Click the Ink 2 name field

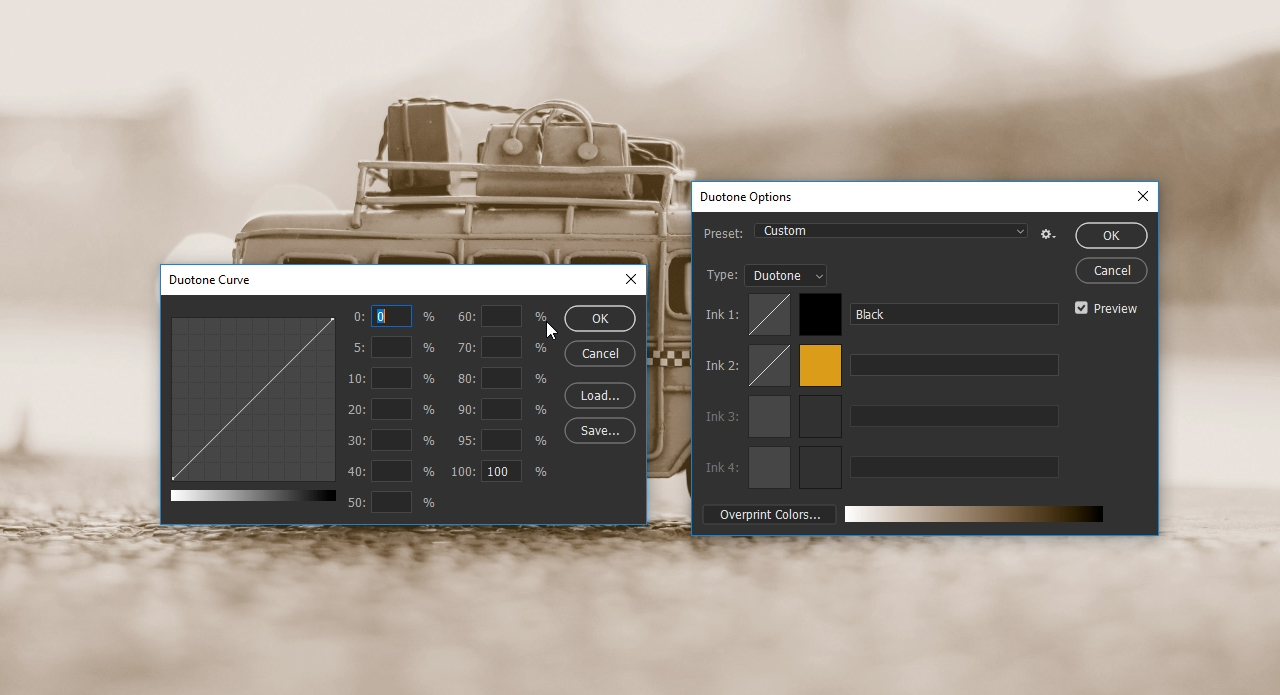point(954,366)
